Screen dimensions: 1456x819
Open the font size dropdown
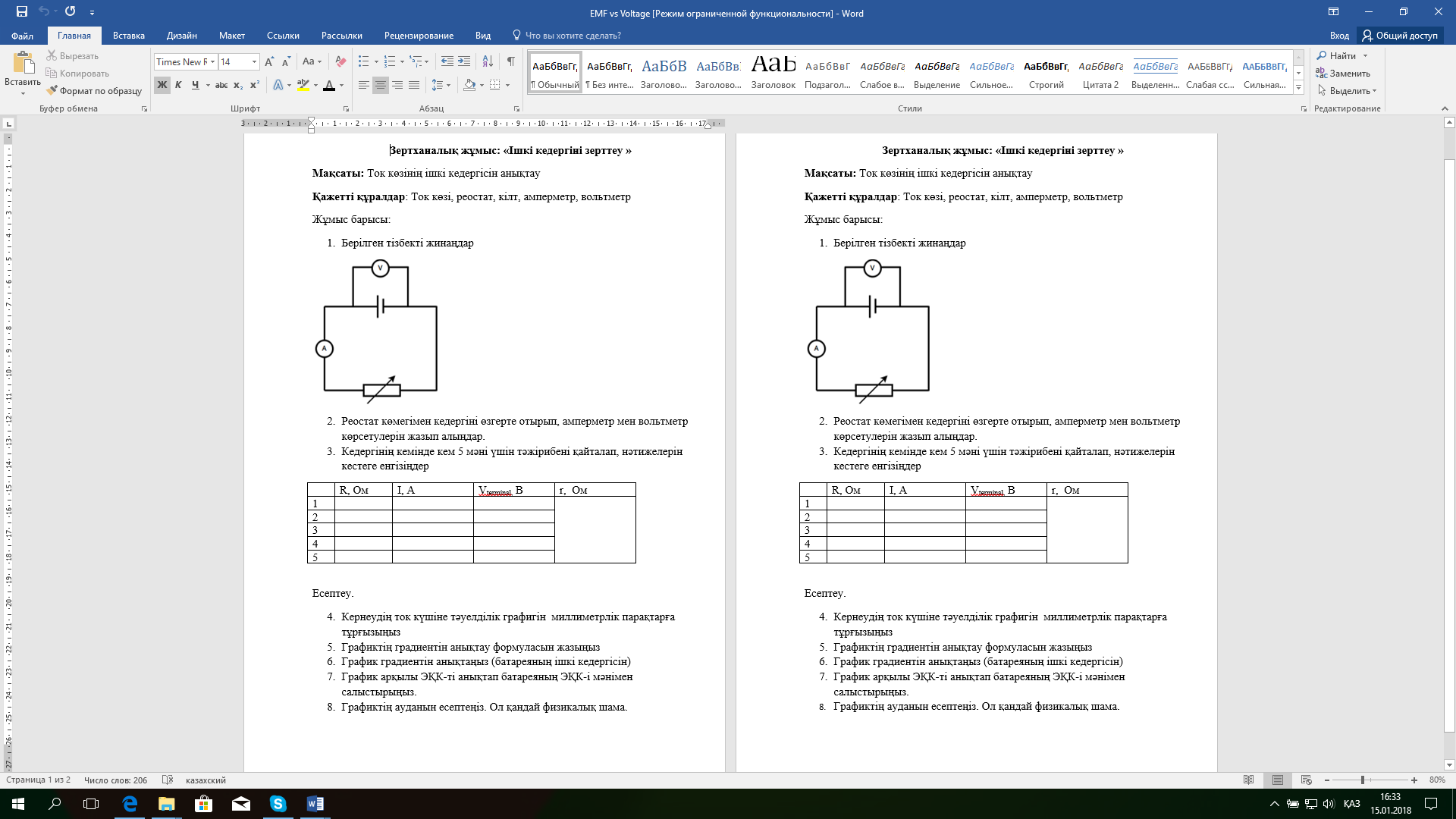254,61
